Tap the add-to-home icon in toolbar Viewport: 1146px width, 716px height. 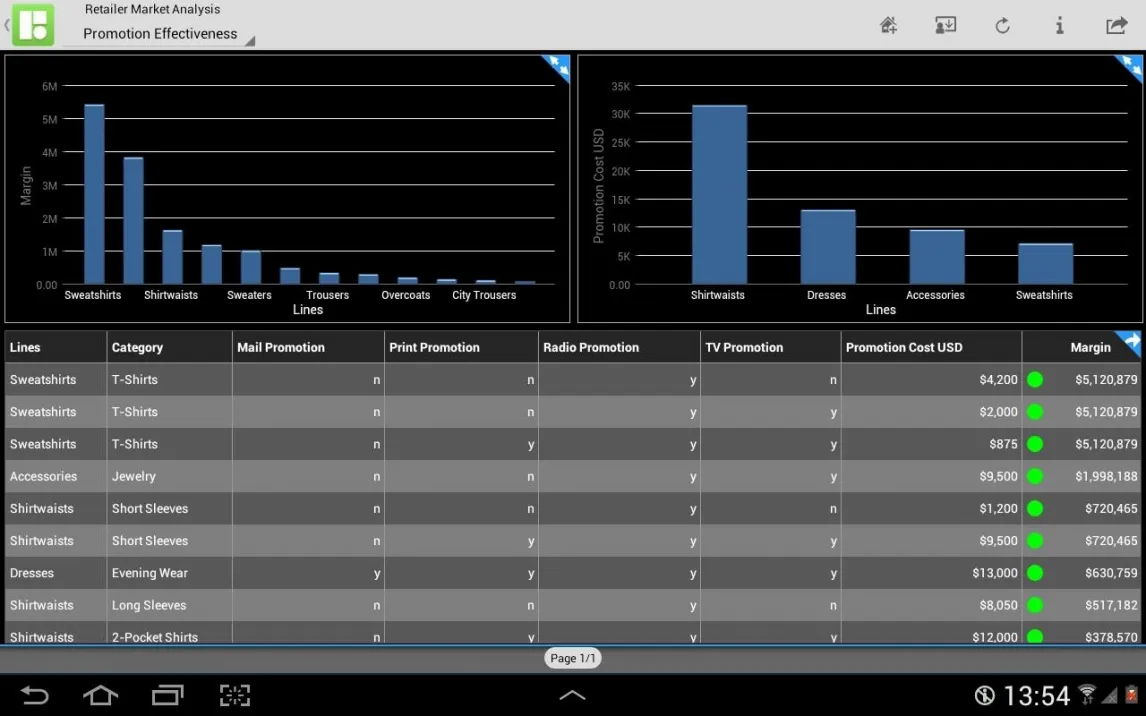[x=888, y=26]
